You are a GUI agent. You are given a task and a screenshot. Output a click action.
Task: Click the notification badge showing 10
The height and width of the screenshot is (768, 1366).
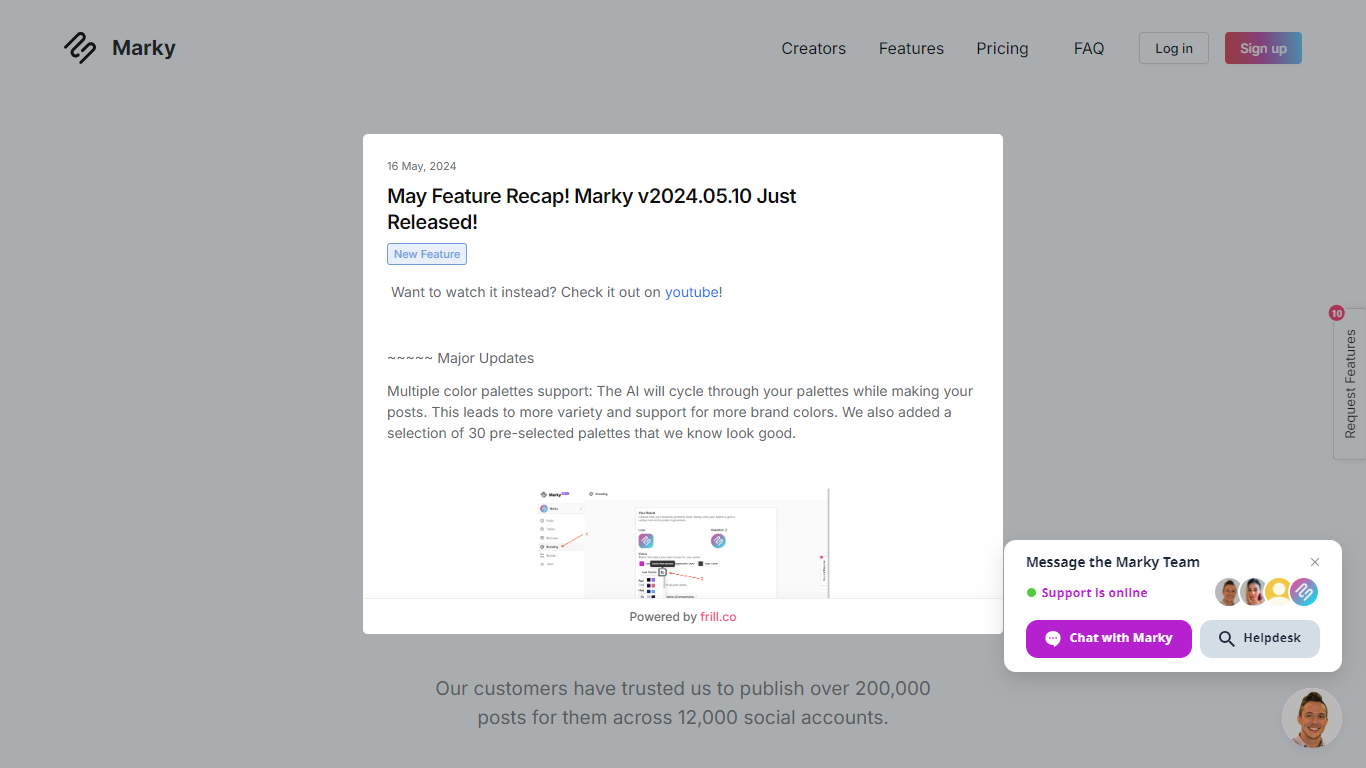[x=1337, y=313]
